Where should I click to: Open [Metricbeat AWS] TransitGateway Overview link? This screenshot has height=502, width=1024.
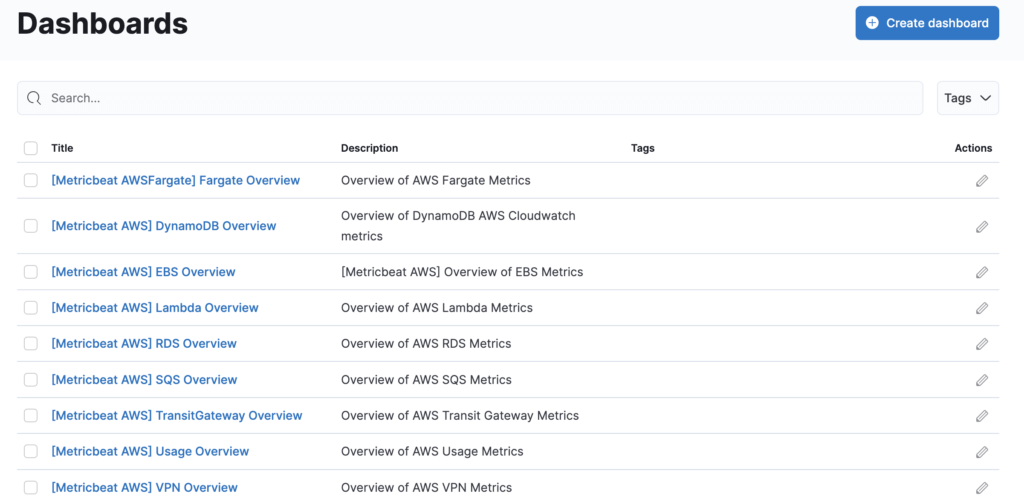(177, 415)
